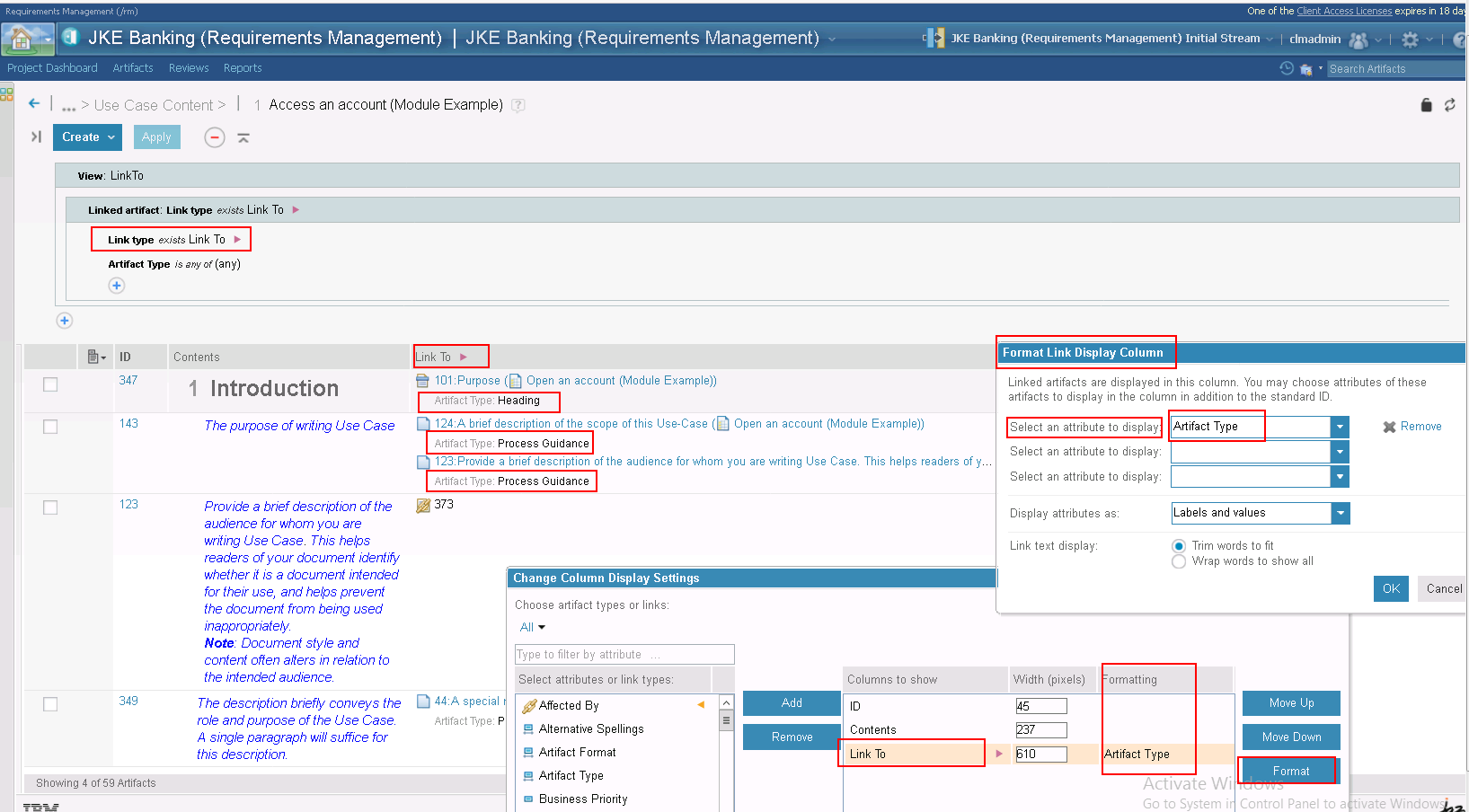Open the clmadmin user profile icon
Viewport: 1469px width, 812px height.
point(1358,40)
